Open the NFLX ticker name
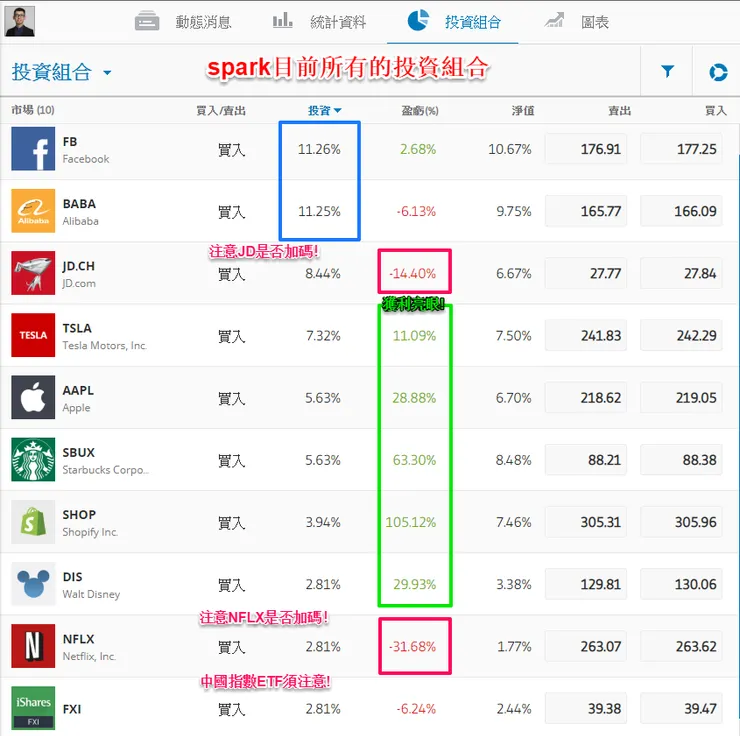Screen dimensions: 740x736 pyautogui.click(x=78, y=639)
